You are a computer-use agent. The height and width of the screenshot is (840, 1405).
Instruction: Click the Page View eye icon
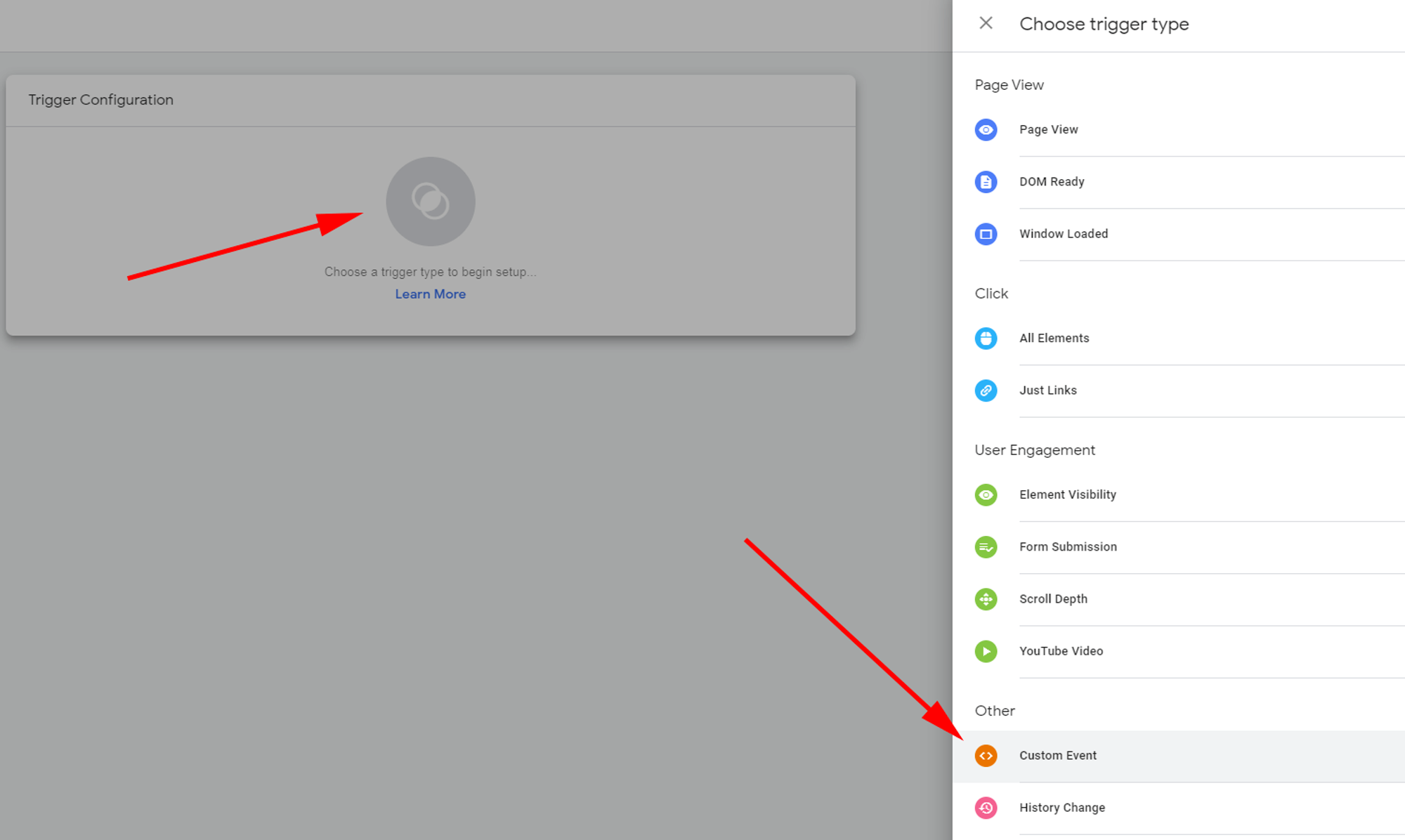click(986, 130)
